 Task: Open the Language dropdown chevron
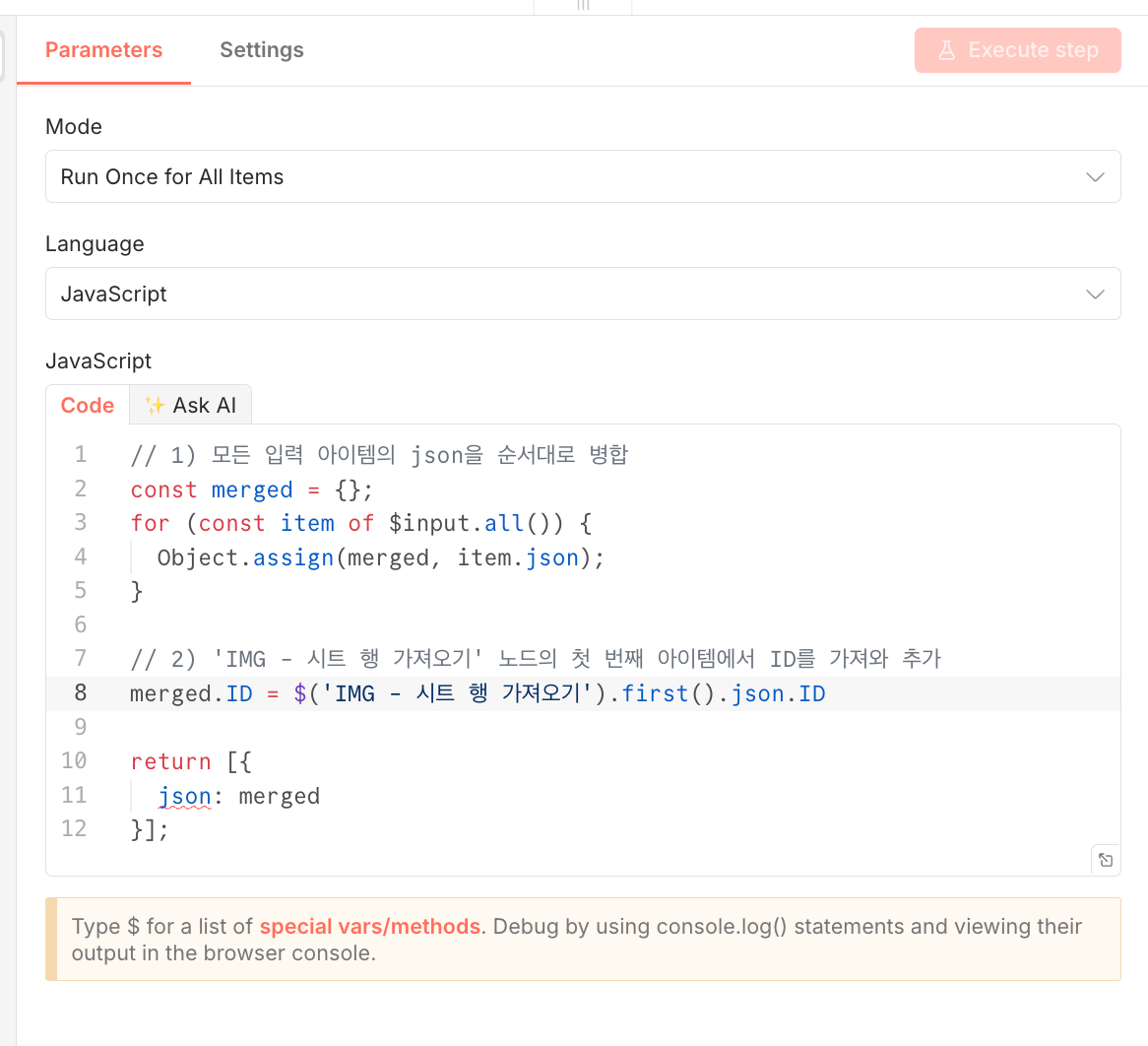tap(1095, 294)
